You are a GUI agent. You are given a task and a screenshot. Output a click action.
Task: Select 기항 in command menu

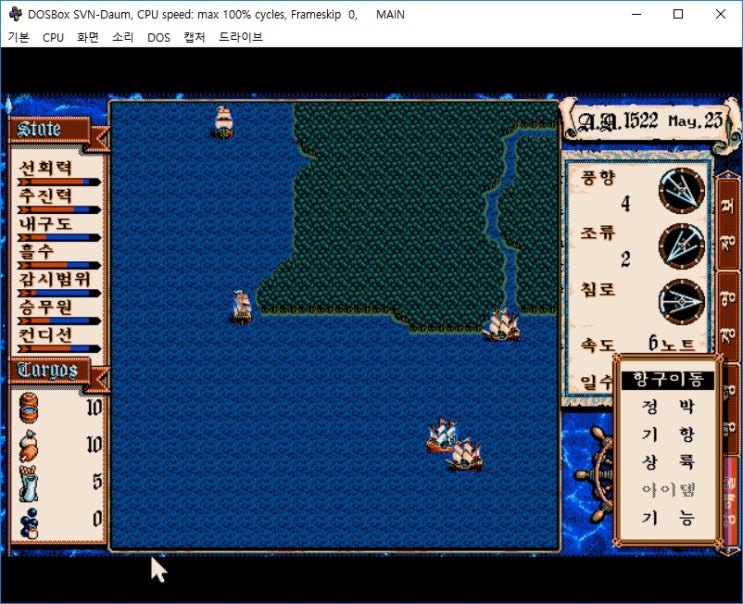[668, 434]
